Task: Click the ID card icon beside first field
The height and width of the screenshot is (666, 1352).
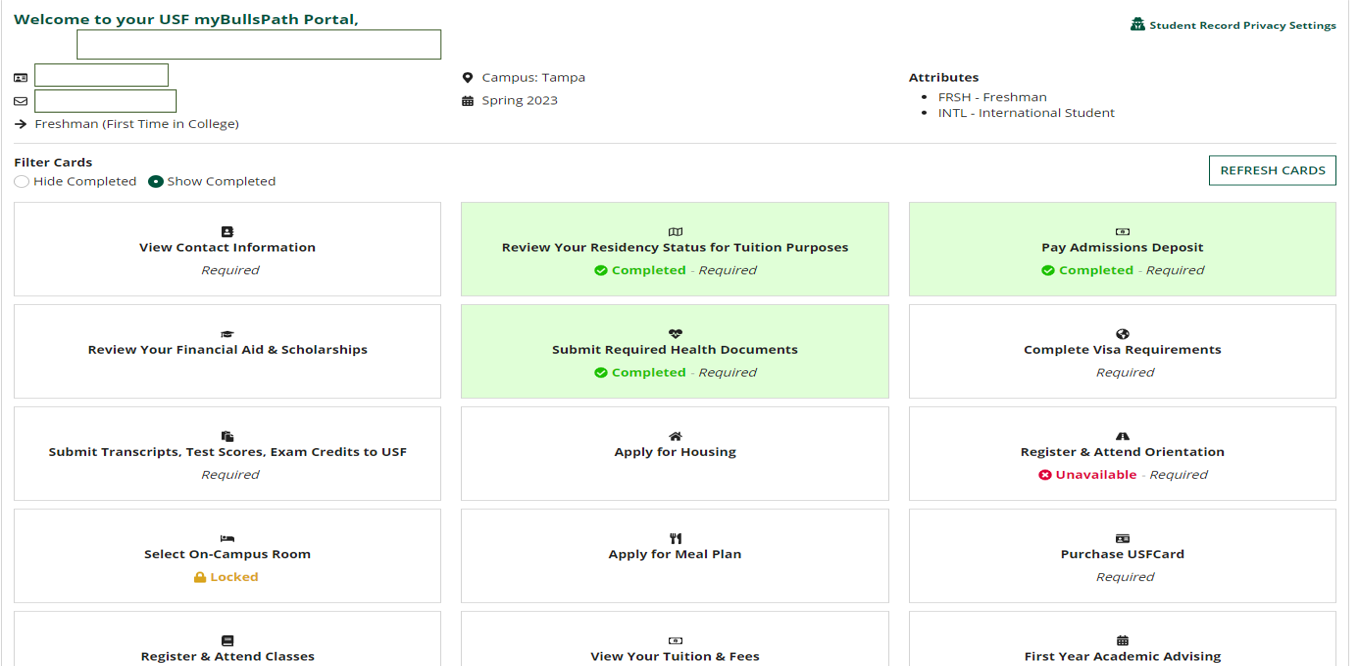Action: pyautogui.click(x=21, y=77)
